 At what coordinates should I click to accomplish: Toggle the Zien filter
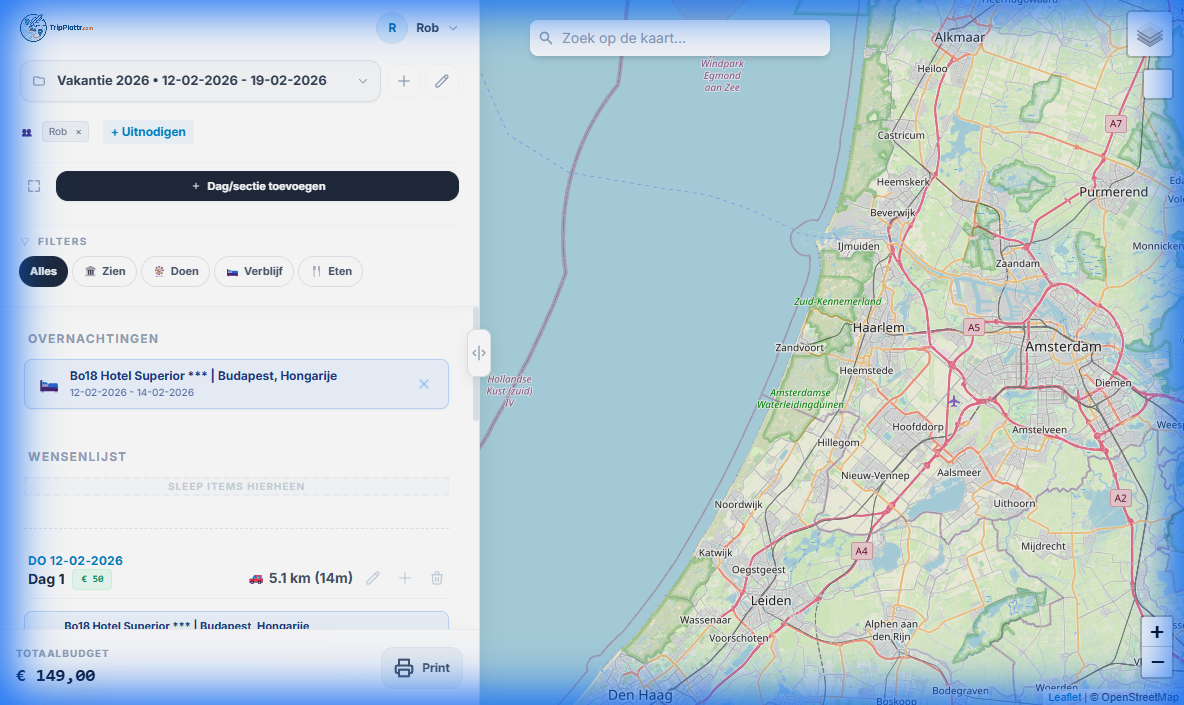pos(104,271)
